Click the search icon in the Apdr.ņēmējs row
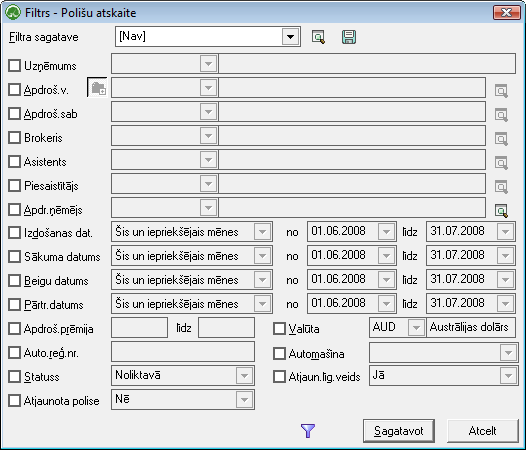The height and width of the screenshot is (450, 526). coord(501,210)
